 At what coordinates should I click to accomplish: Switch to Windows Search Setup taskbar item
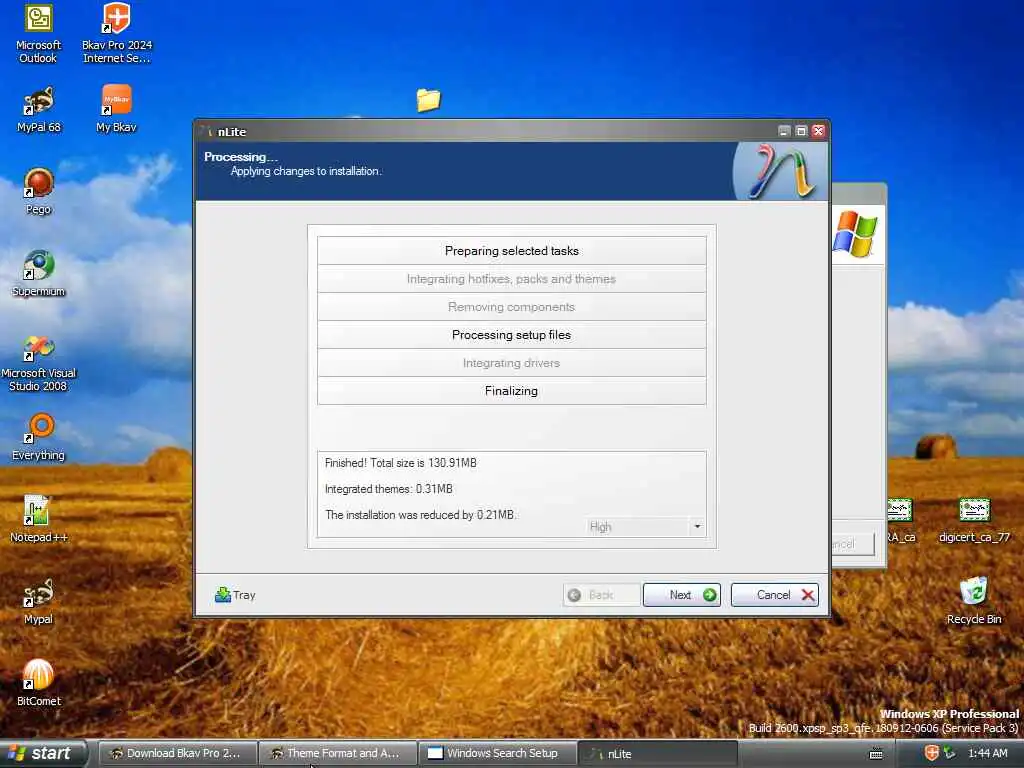click(498, 753)
